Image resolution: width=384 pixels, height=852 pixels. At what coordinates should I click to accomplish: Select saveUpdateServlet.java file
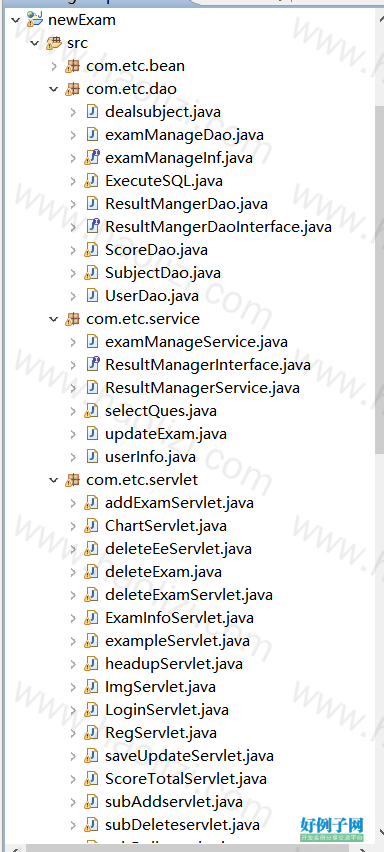(189, 756)
